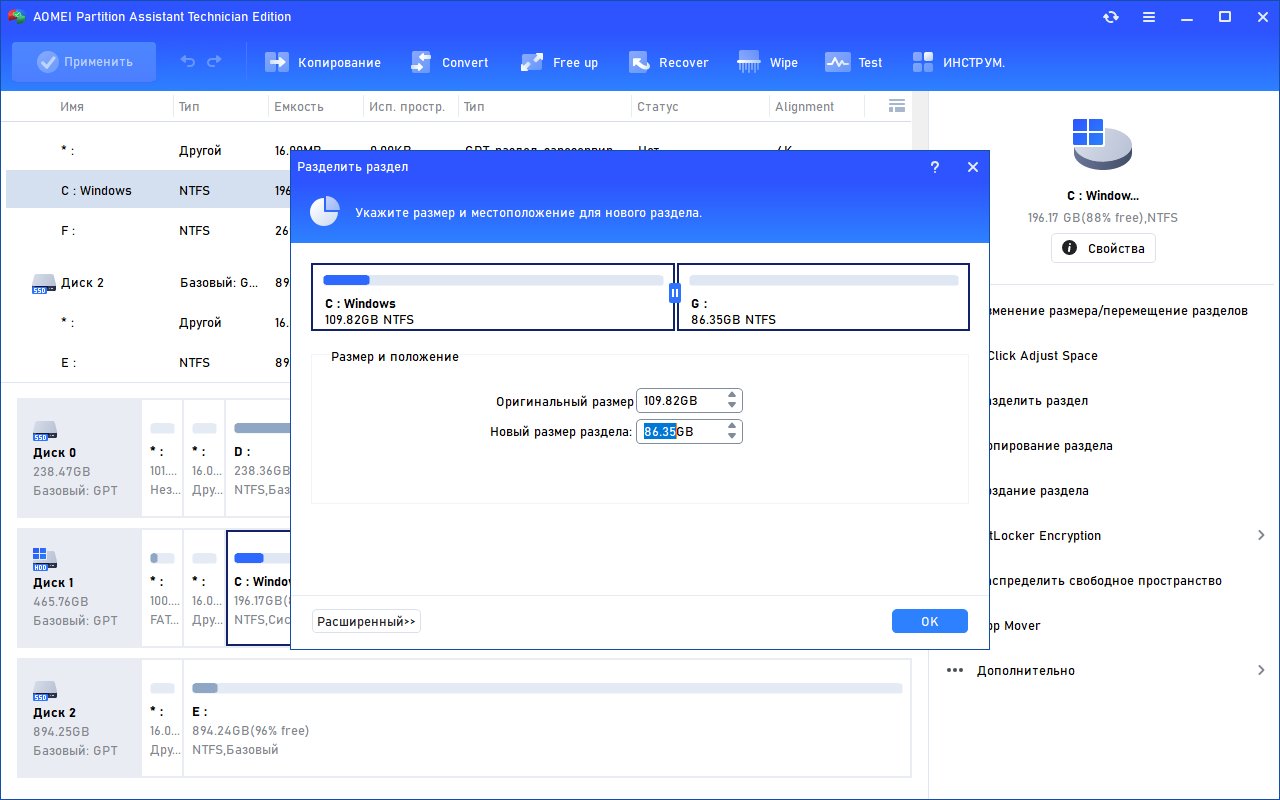Select the Free up tool
The image size is (1280, 800).
point(559,62)
